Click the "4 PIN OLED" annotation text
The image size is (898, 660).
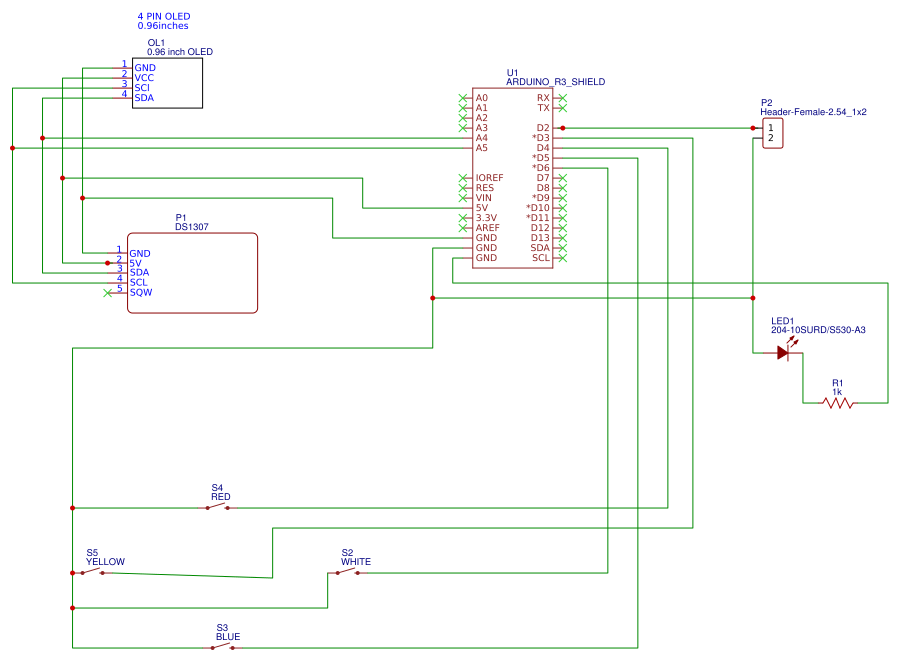[164, 17]
